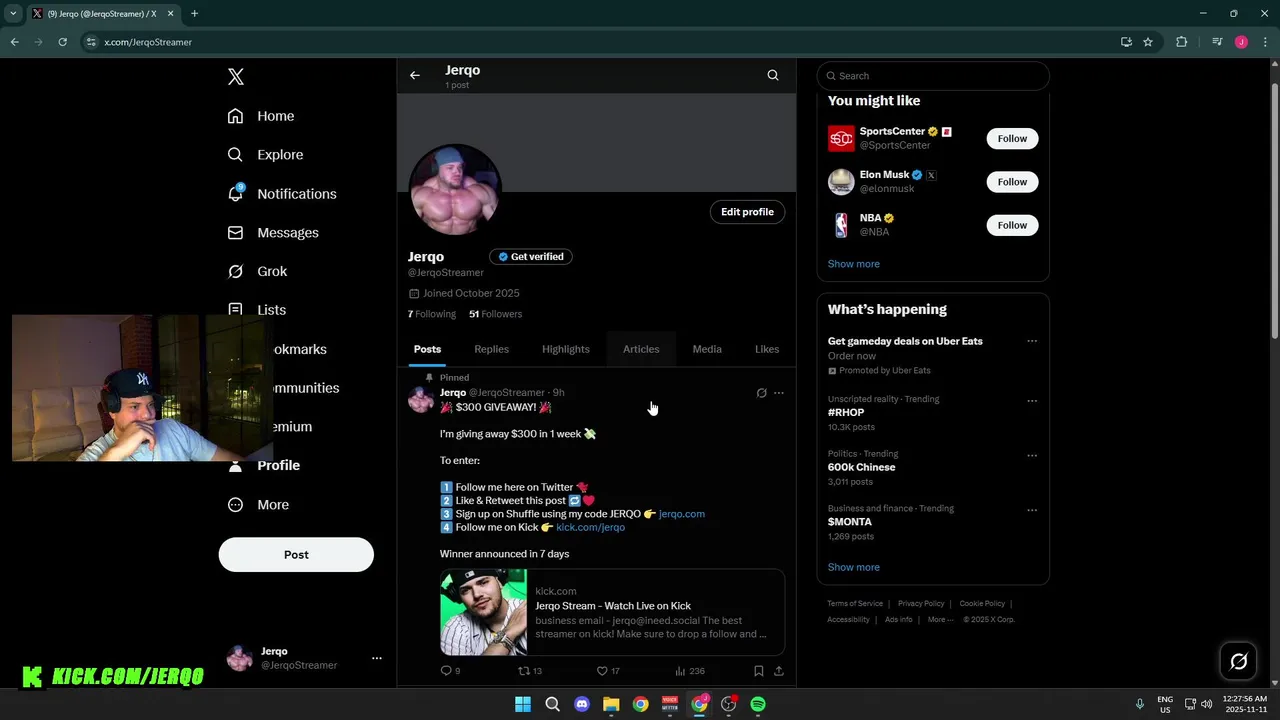Click the profile search magnifier icon
Viewport: 1280px width, 720px height.
pyautogui.click(x=773, y=75)
